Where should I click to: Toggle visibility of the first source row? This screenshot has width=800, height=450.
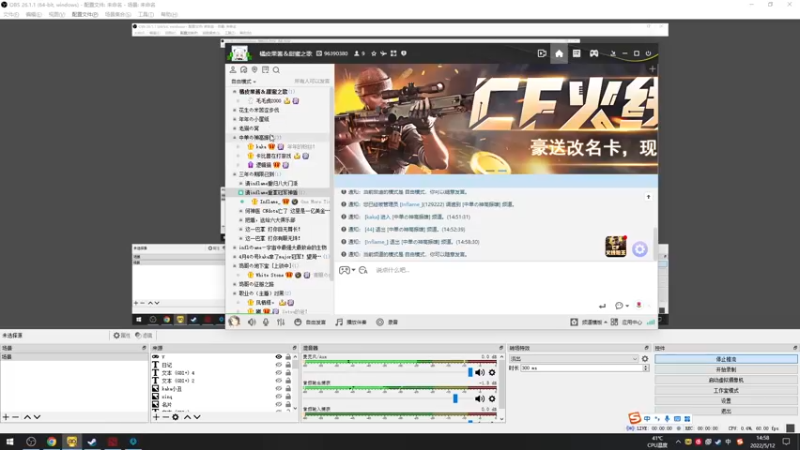point(279,357)
